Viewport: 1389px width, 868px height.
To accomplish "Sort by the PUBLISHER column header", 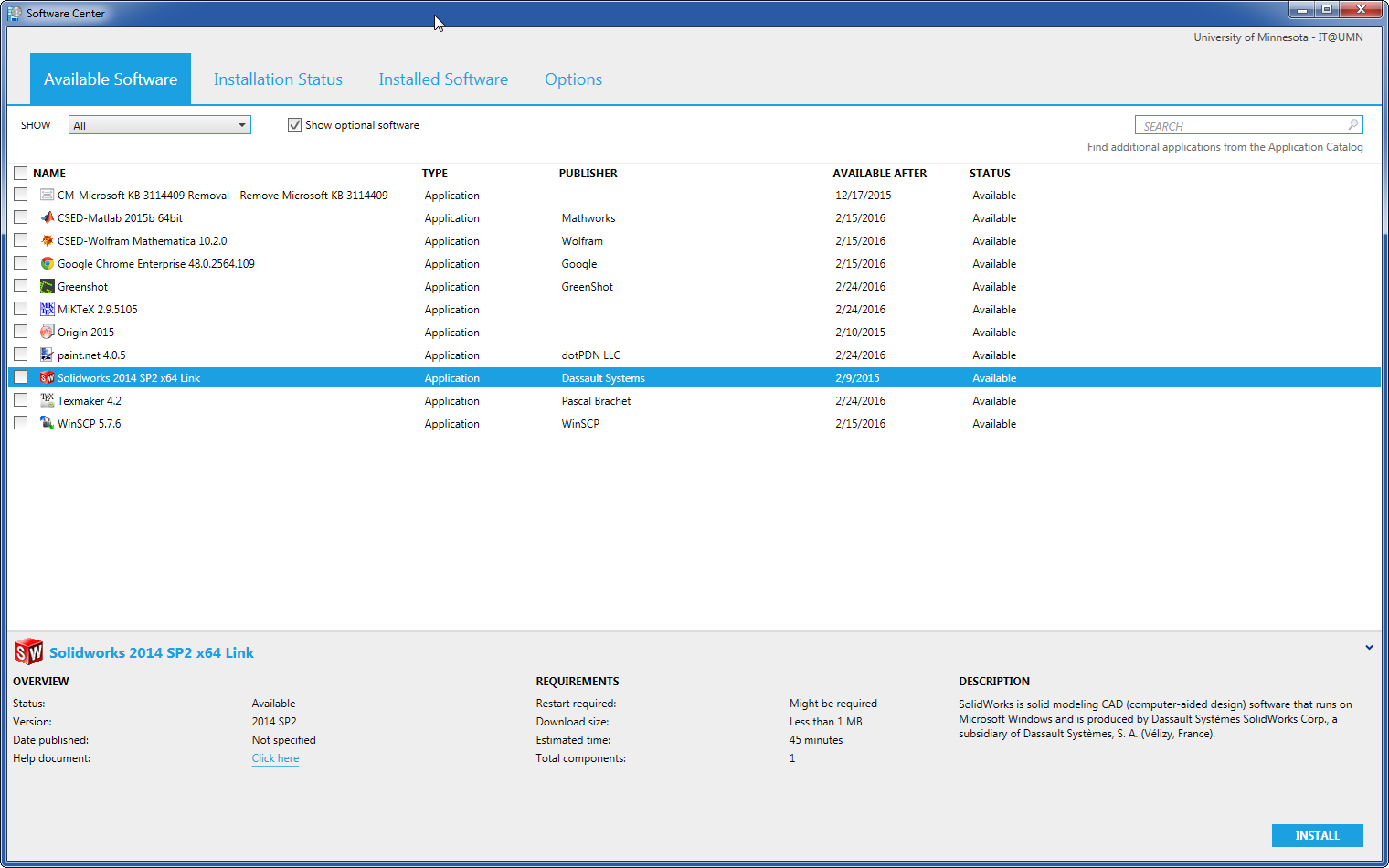I will [588, 173].
